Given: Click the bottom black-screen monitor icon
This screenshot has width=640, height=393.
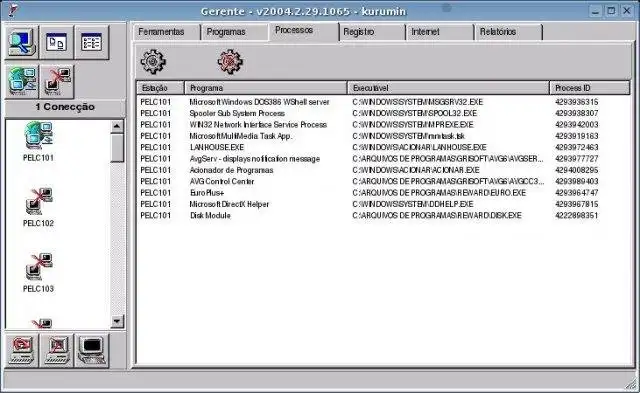Looking at the screenshot, I should pos(91,351).
